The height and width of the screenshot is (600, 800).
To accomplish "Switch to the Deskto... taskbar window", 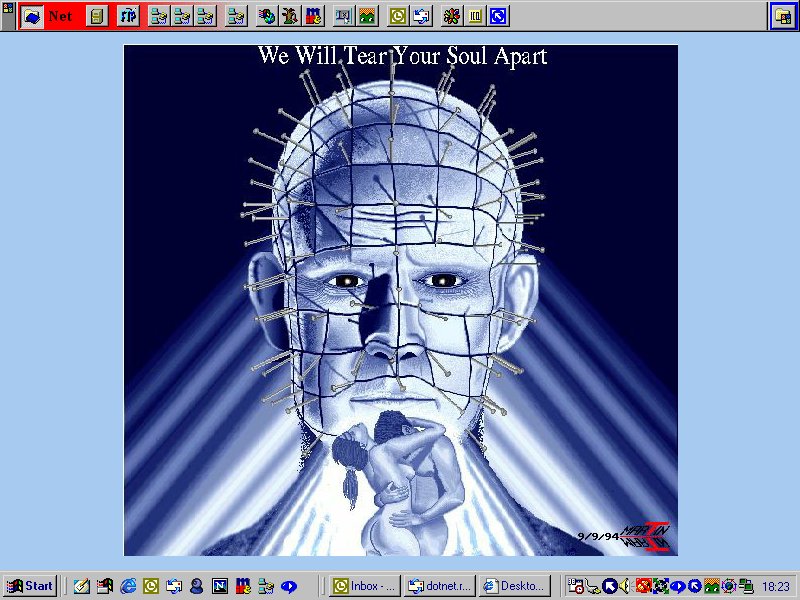I will [514, 586].
